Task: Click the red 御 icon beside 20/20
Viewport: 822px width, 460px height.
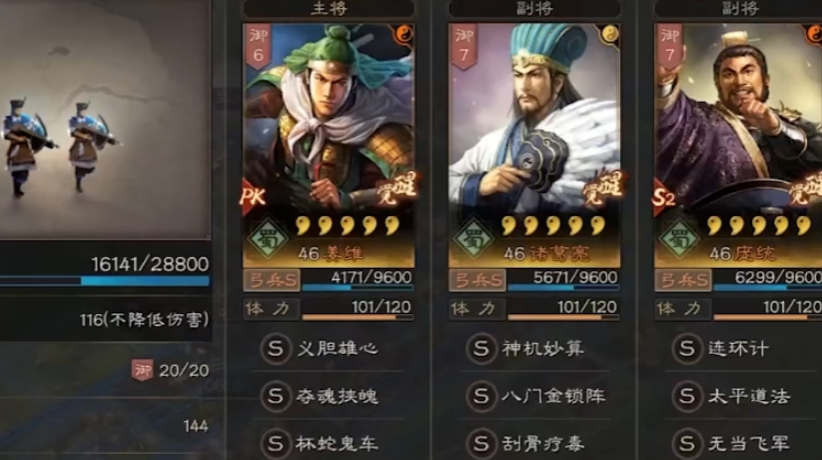Action: point(142,370)
